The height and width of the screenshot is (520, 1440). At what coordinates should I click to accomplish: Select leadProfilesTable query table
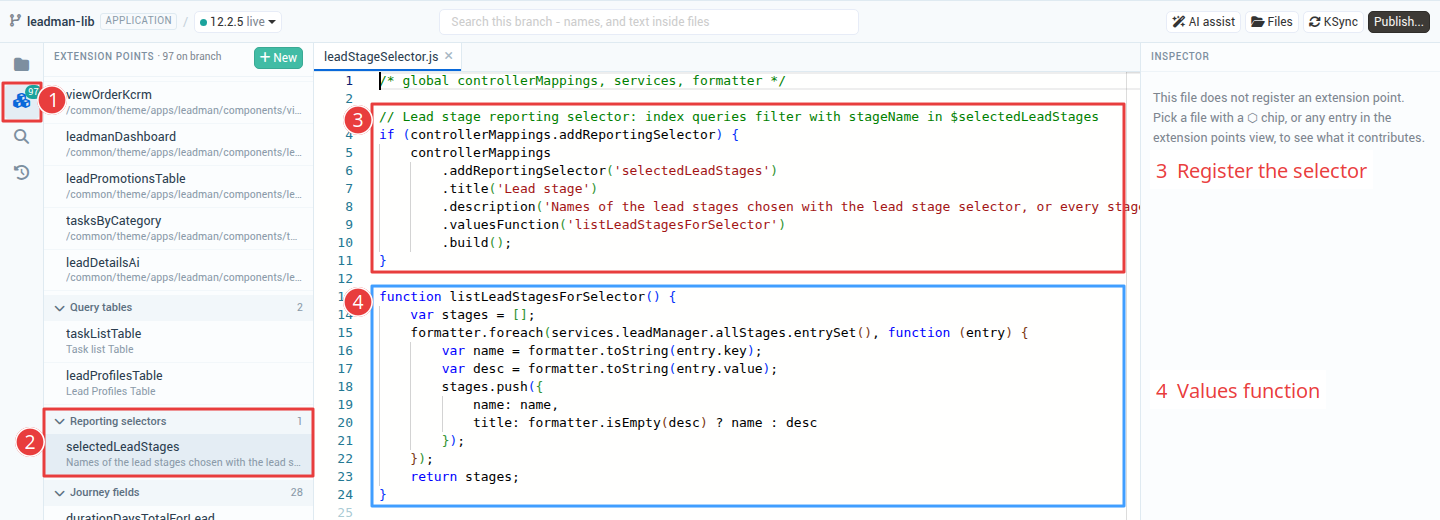click(x=178, y=382)
